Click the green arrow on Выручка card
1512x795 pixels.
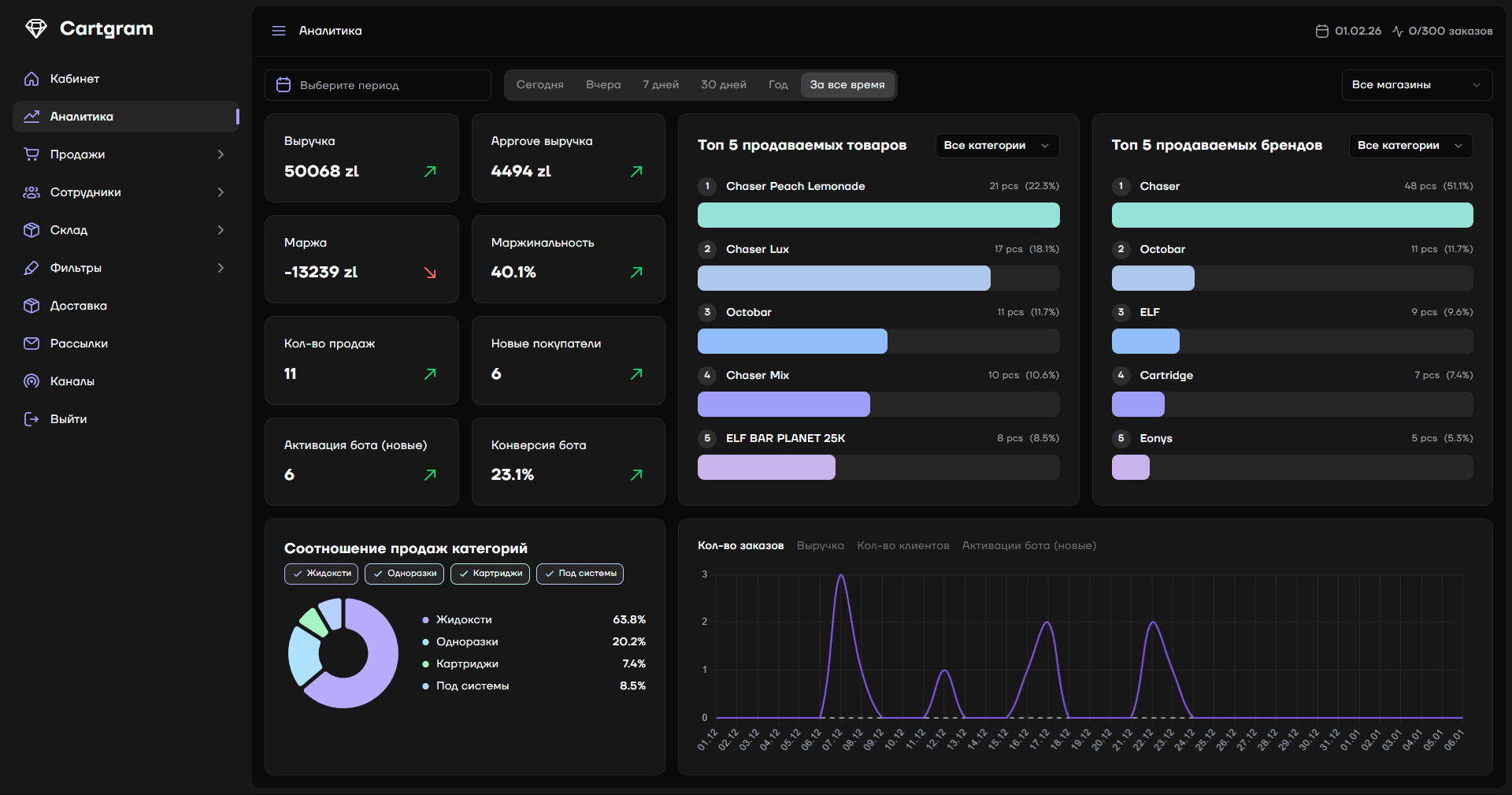pyautogui.click(x=430, y=171)
